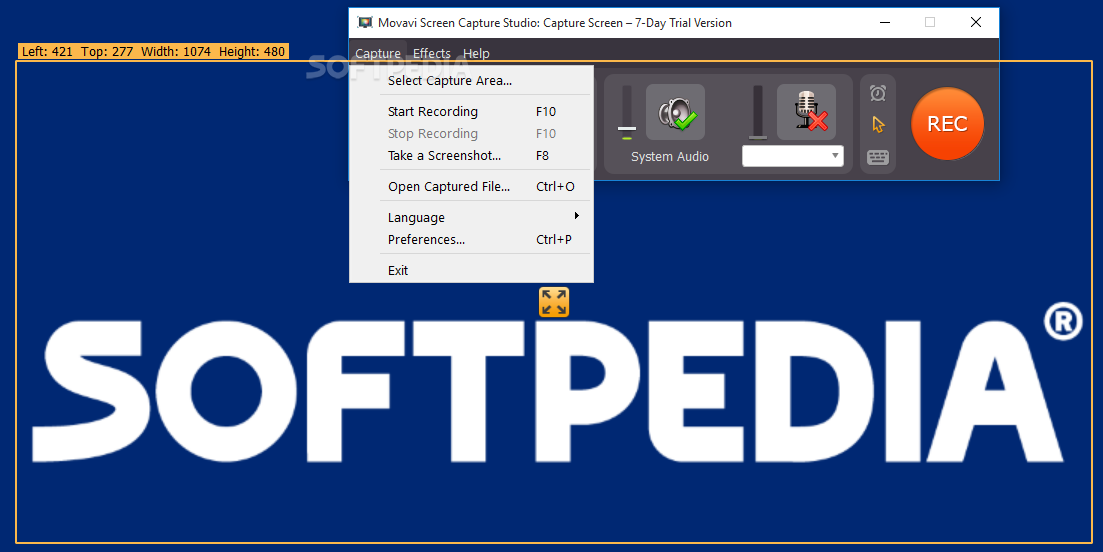Image resolution: width=1103 pixels, height=552 pixels.
Task: Choose Start Recording in the menu
Action: tap(471, 112)
